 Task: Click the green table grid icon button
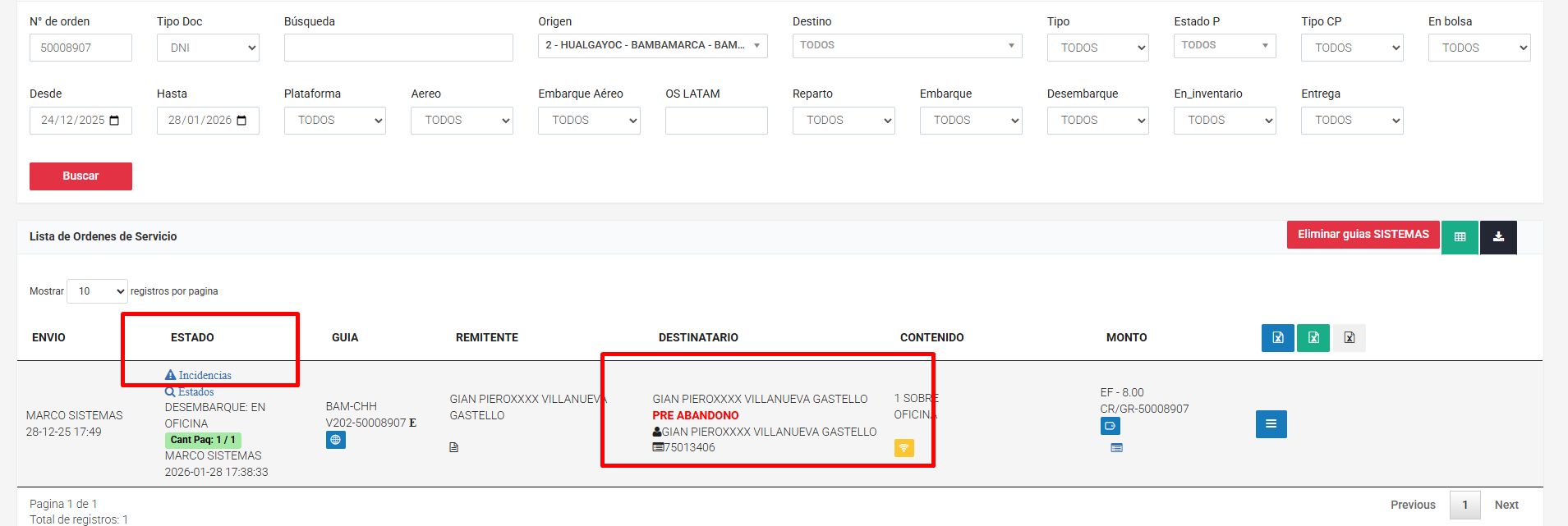1460,237
